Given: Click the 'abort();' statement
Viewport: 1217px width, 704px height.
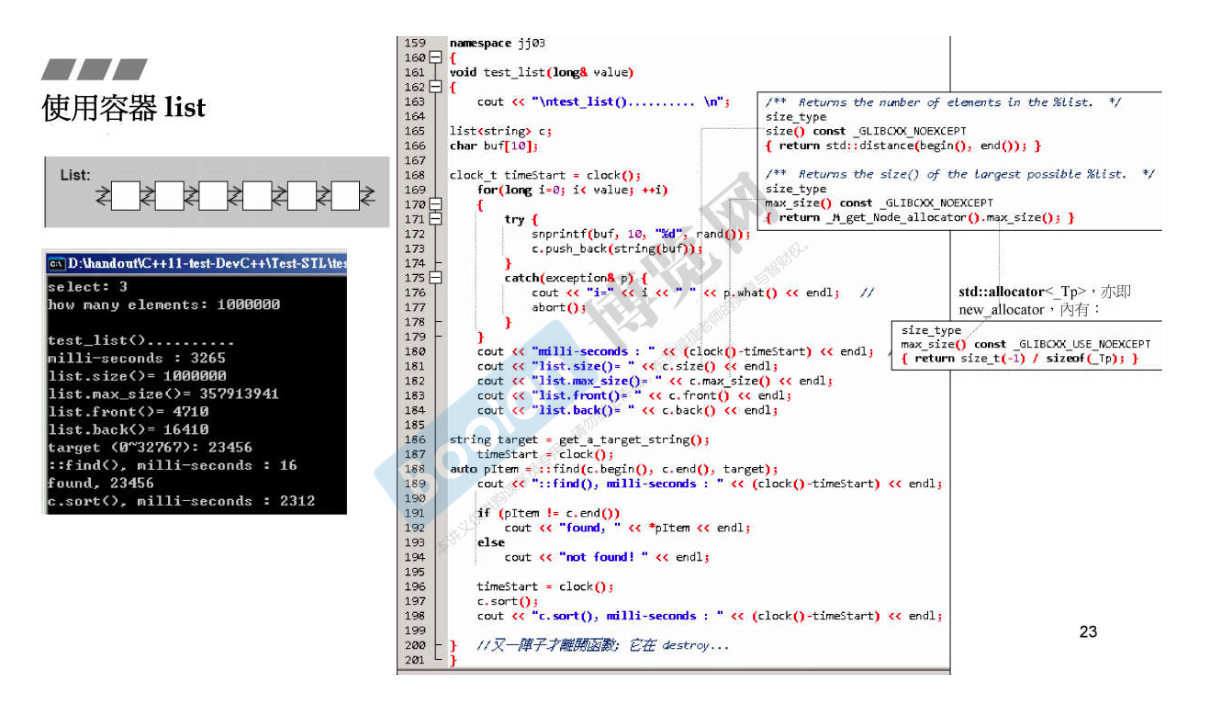Looking at the screenshot, I should (x=560, y=307).
